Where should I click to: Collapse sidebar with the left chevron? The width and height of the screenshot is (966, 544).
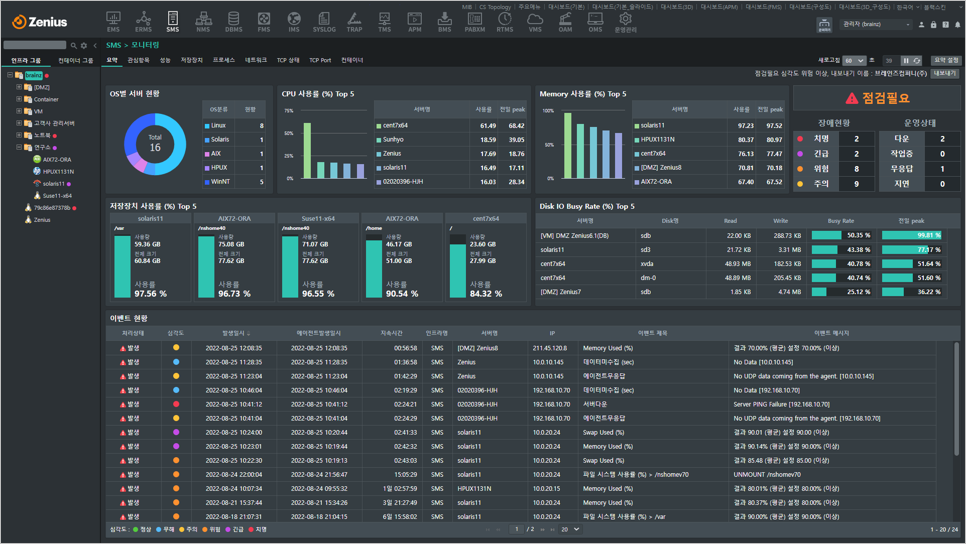click(x=95, y=46)
